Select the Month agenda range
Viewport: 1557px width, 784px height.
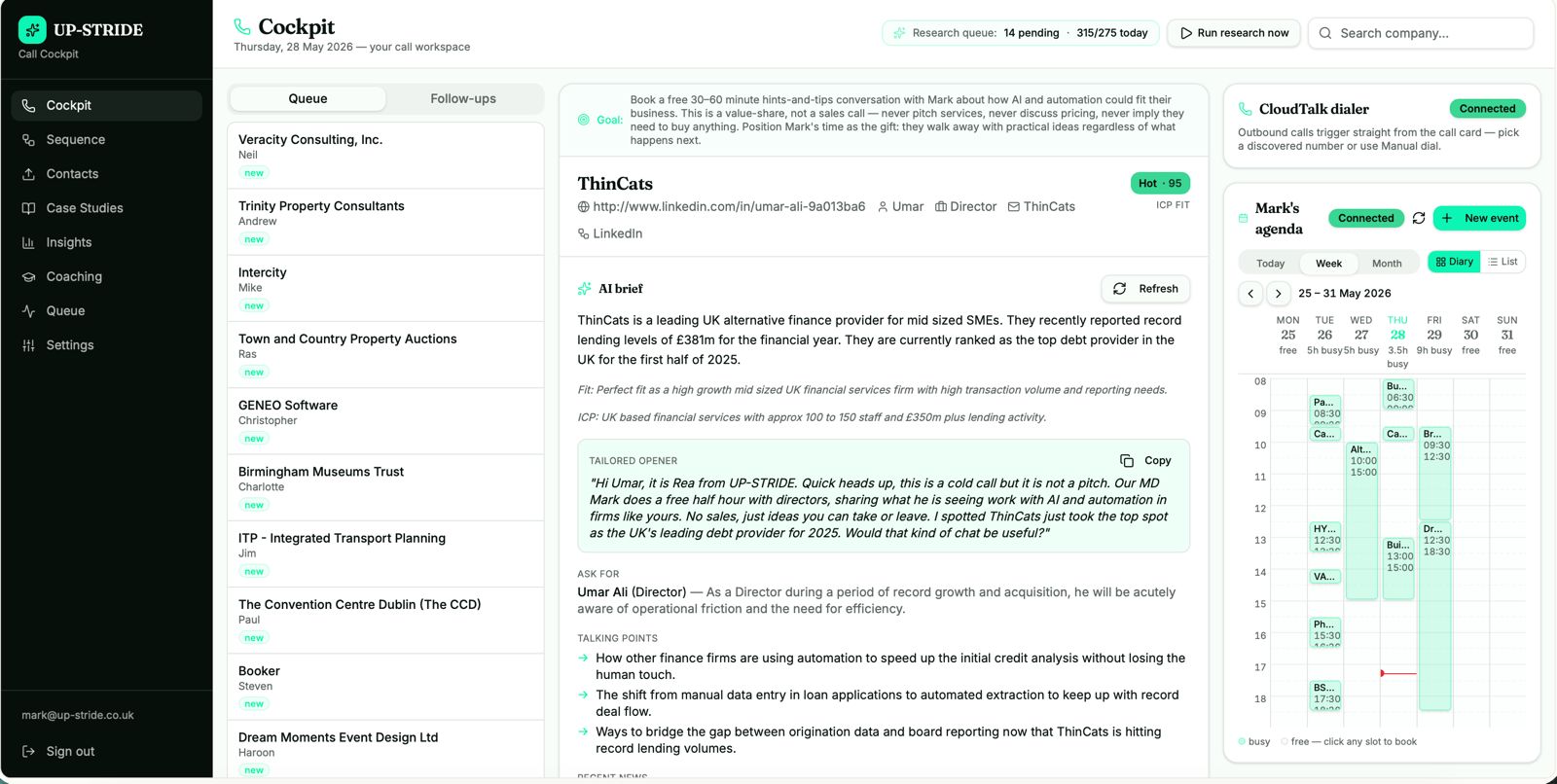[1387, 264]
